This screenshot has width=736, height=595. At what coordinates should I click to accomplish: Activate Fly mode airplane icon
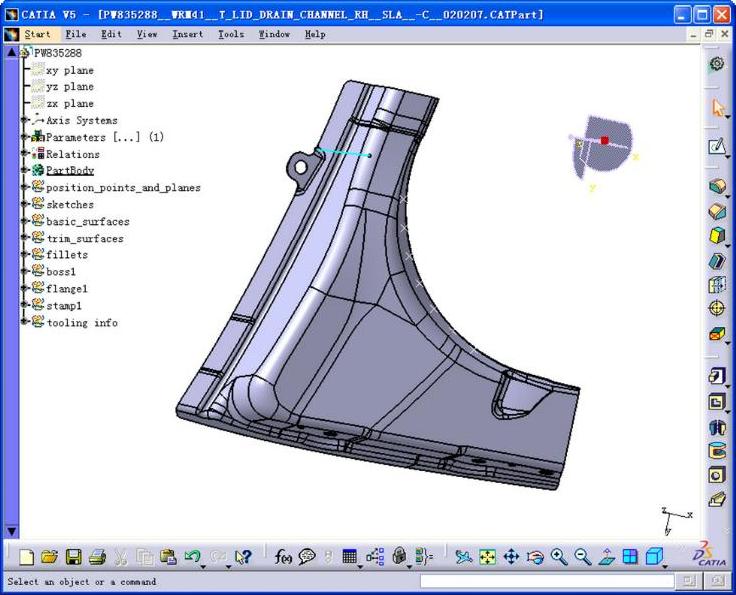464,557
